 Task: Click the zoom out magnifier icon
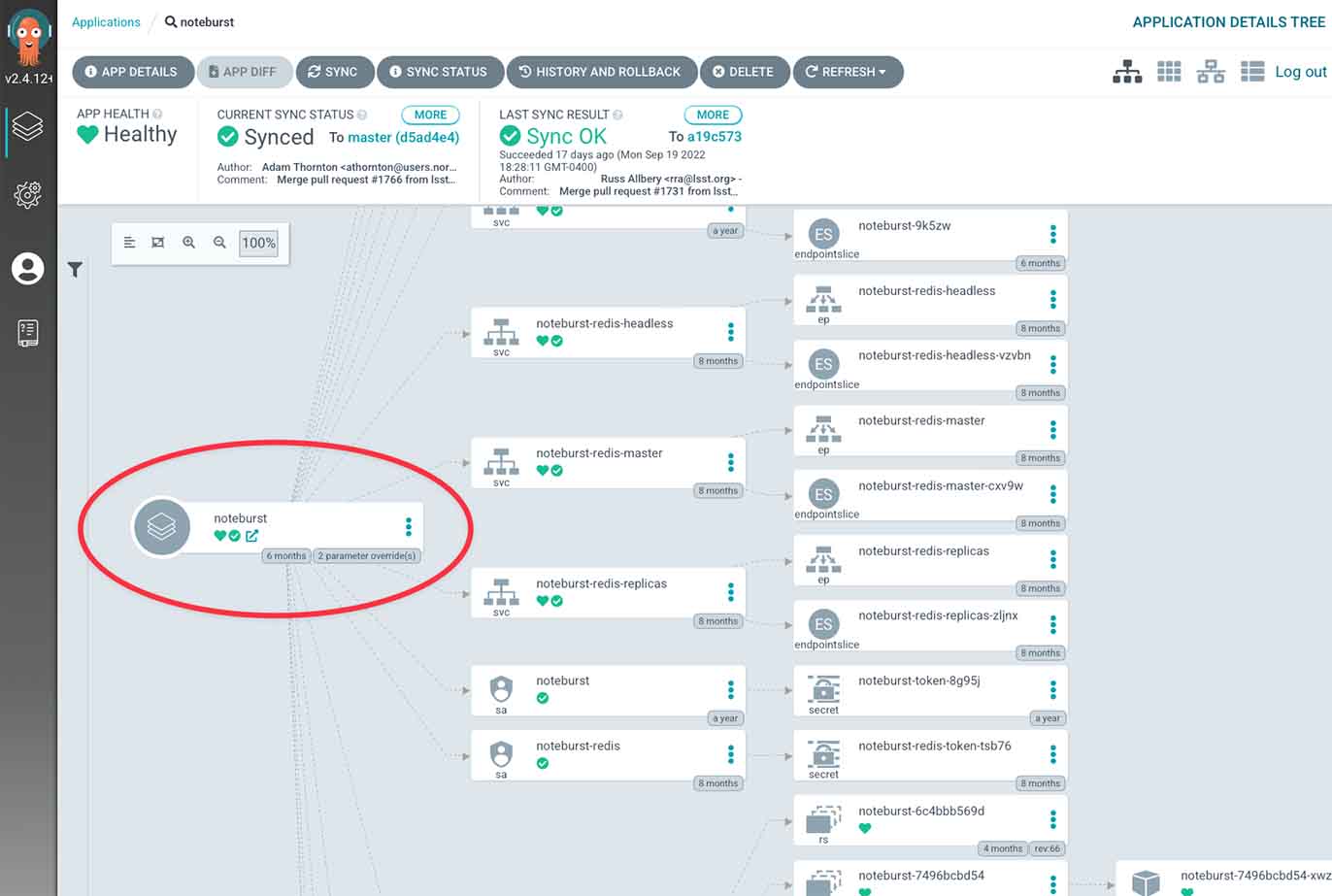(219, 243)
